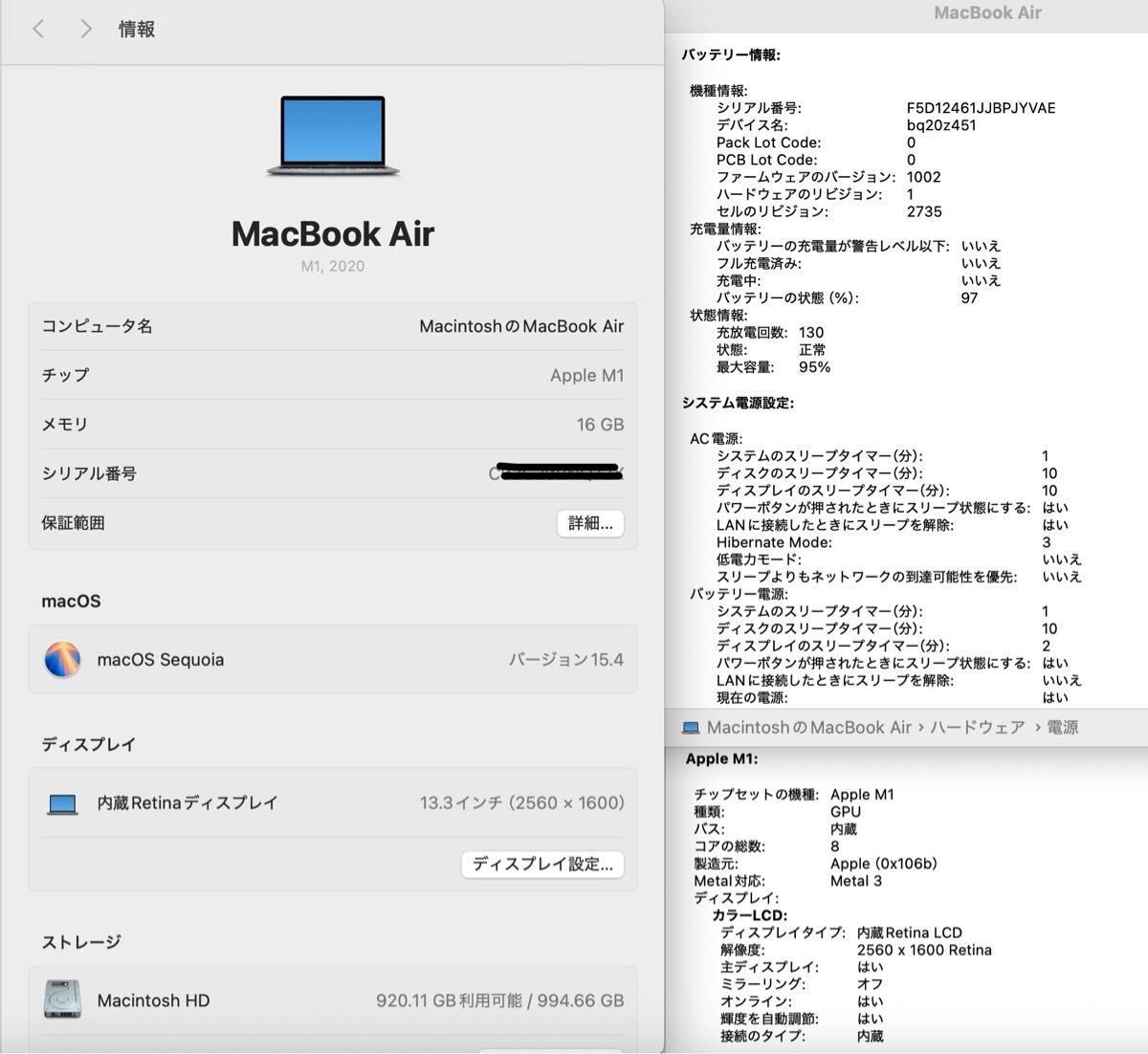This screenshot has height=1054, width=1148.
Task: Click the macOS section heading
Action: click(x=71, y=602)
